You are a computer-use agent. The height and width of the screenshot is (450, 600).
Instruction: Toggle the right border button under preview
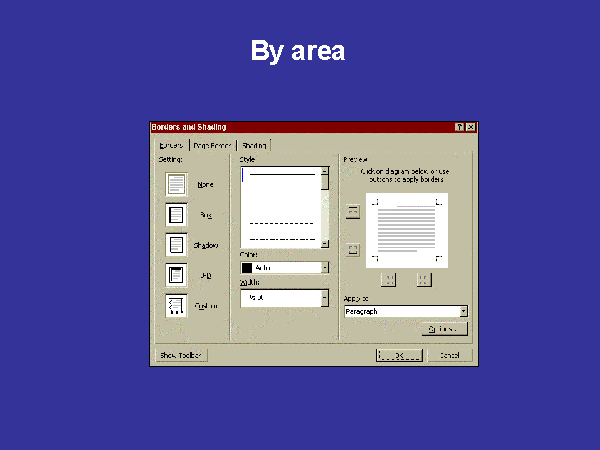coord(423,280)
